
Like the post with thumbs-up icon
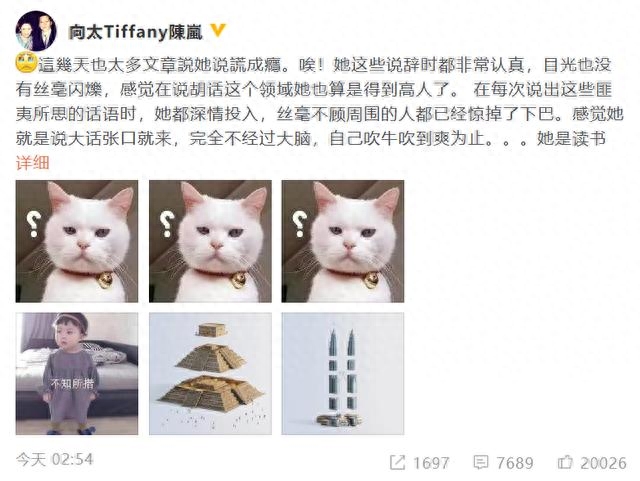[565, 462]
